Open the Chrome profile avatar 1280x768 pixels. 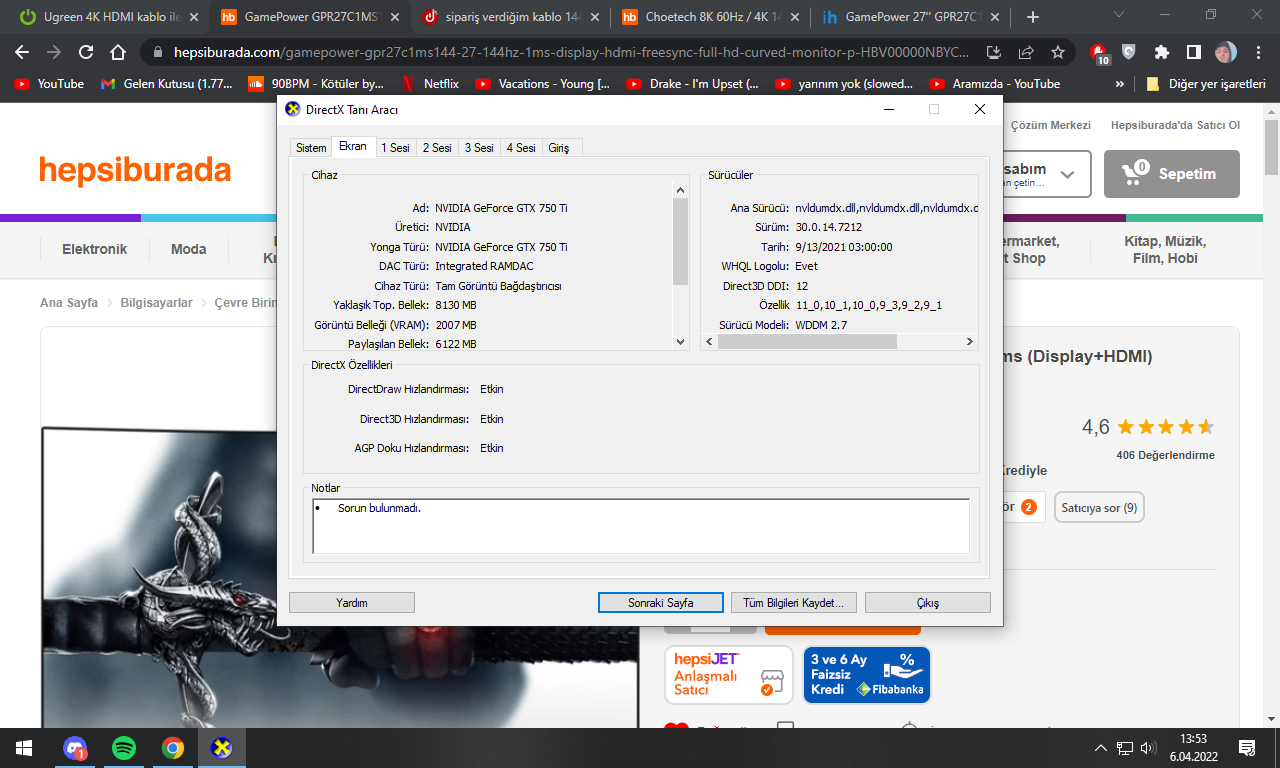[1225, 52]
